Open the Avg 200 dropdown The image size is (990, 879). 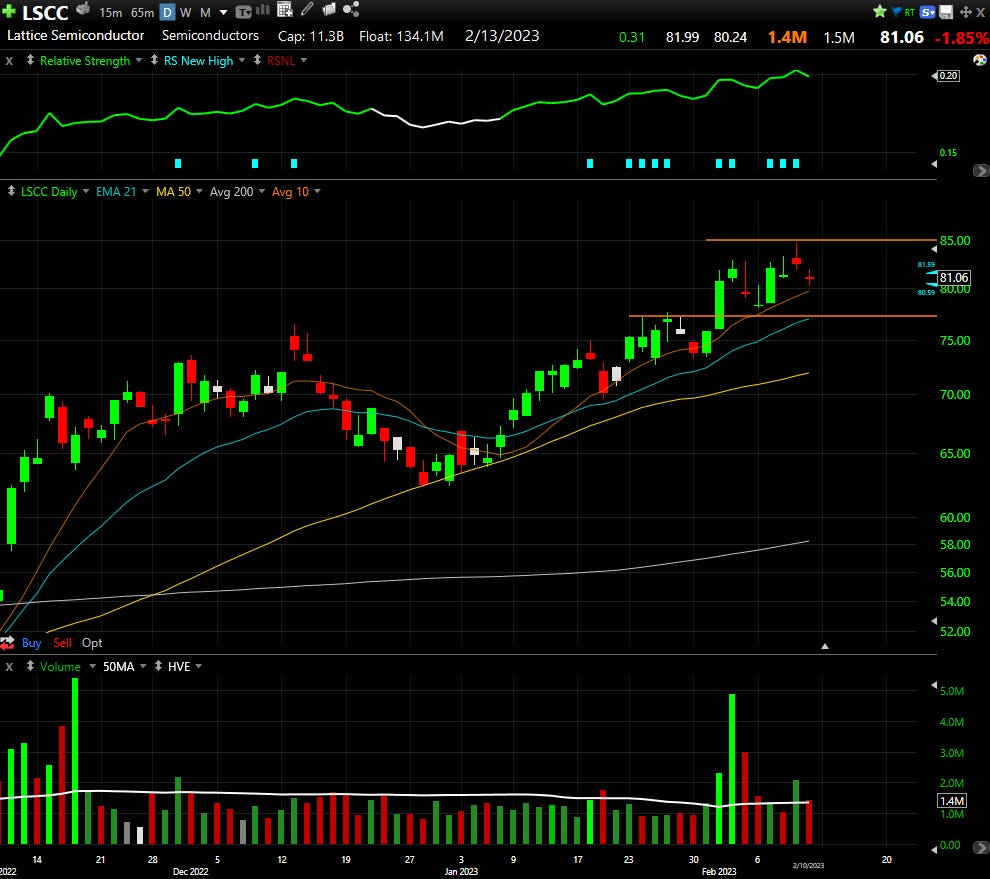pyautogui.click(x=262, y=191)
